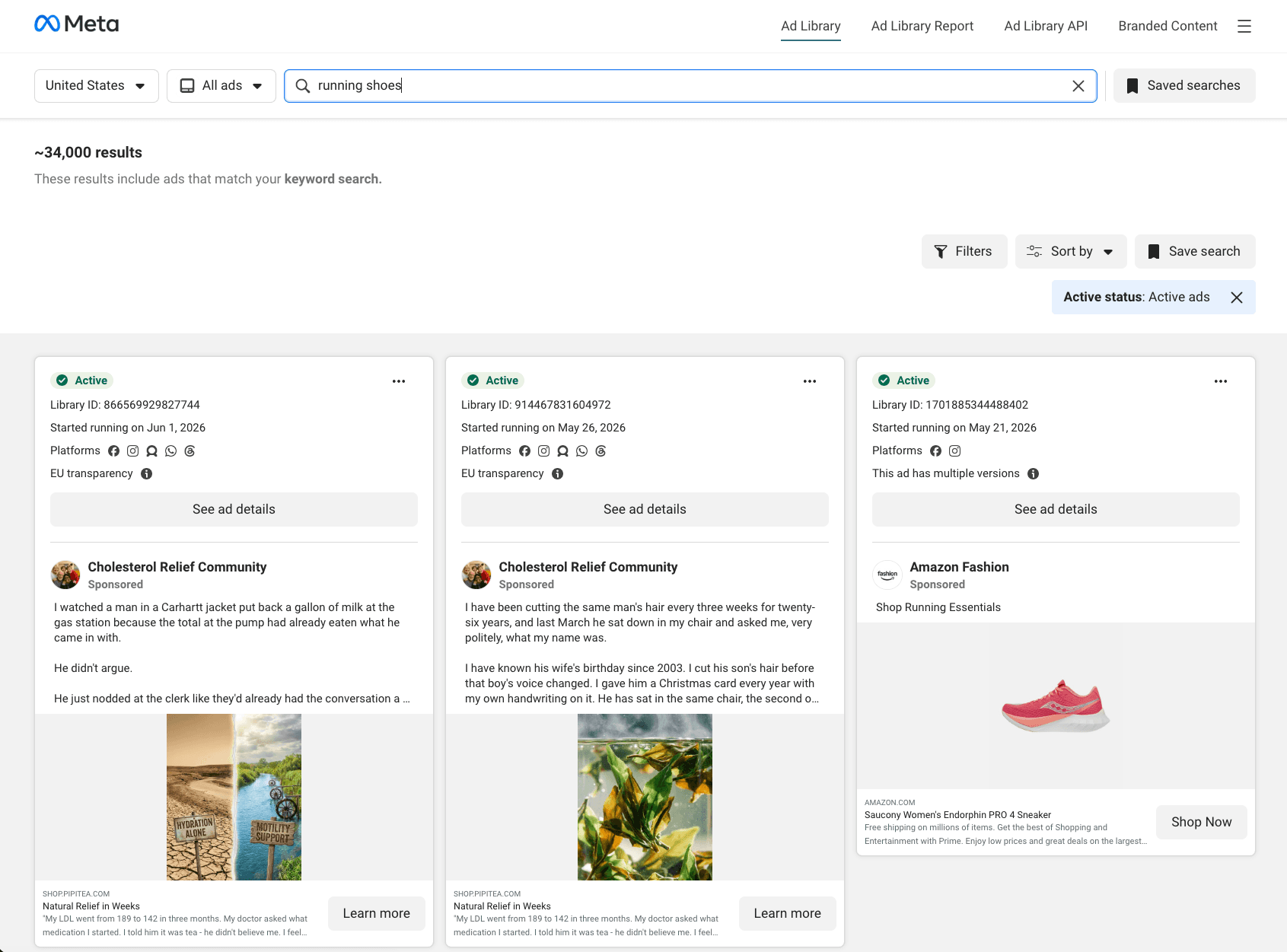Open the Ad Library Report tab
Image resolution: width=1287 pixels, height=952 pixels.
[x=922, y=26]
